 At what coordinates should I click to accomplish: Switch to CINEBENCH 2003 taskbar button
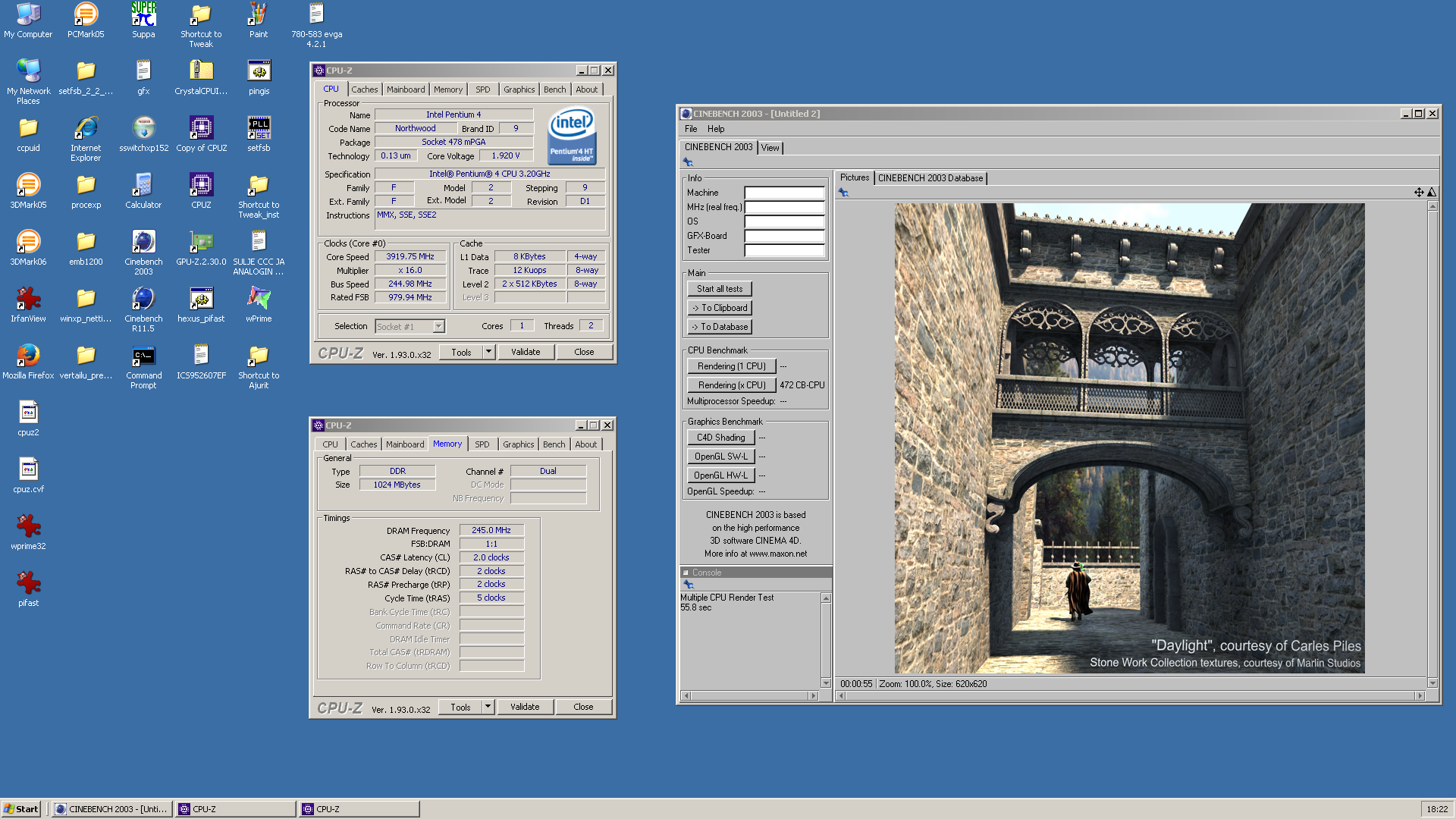point(112,809)
